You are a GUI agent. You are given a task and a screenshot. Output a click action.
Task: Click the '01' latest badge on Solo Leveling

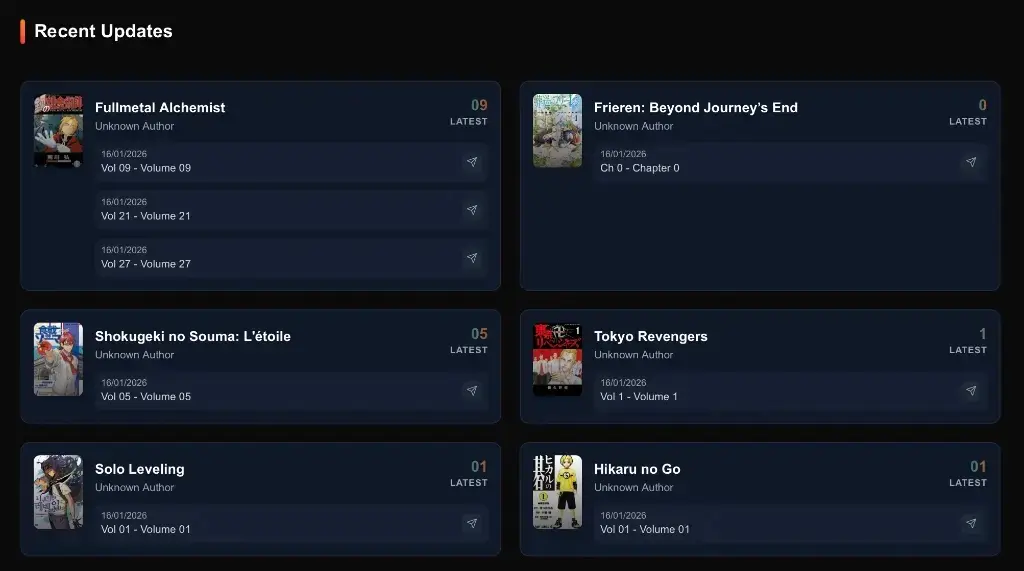pyautogui.click(x=479, y=466)
